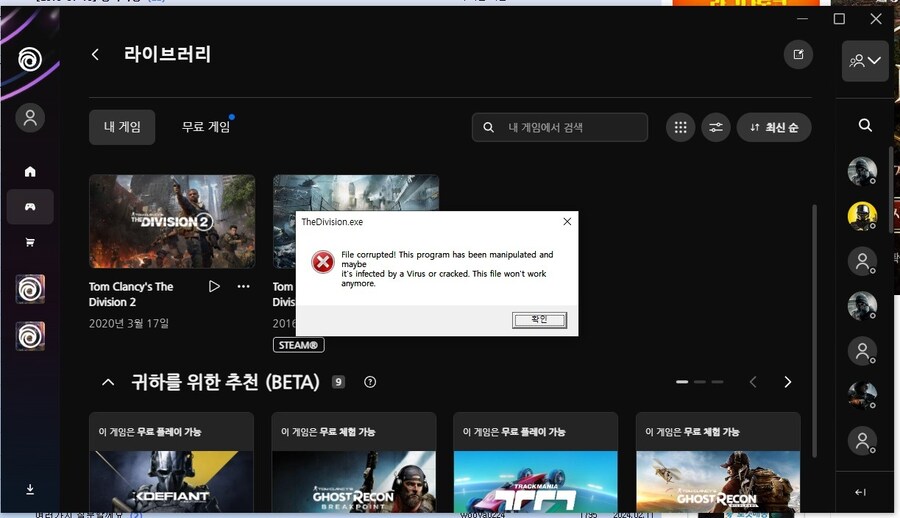
Task: Collapse the friends panel with arrow icon
Action: tap(860, 492)
